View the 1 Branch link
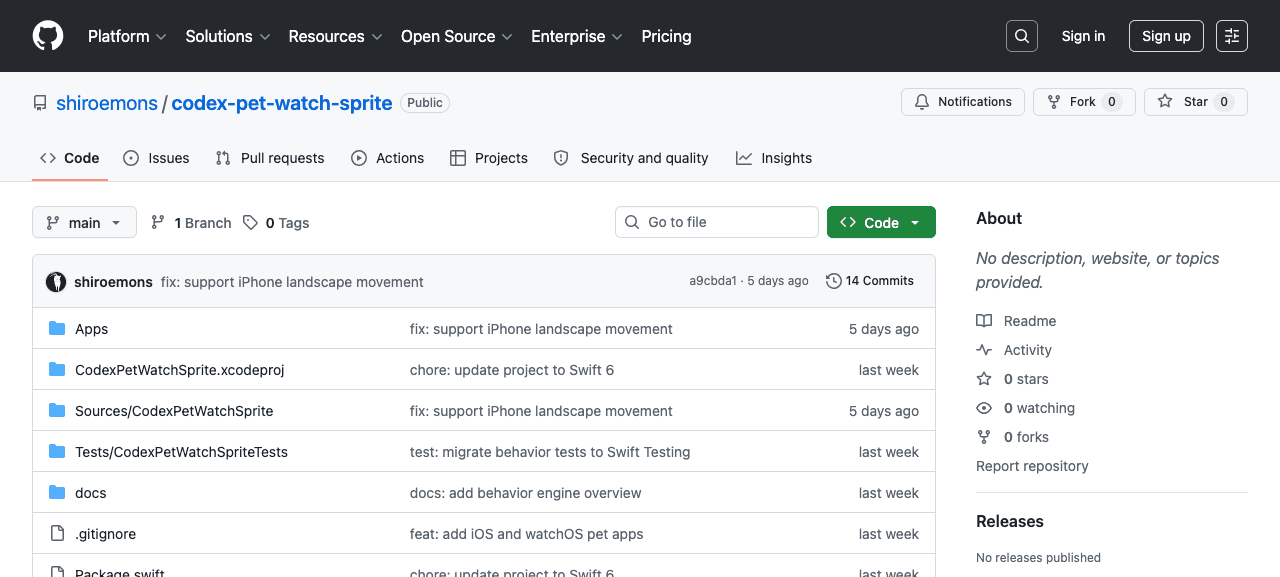Screen dimensions: 1280x577 click(191, 223)
